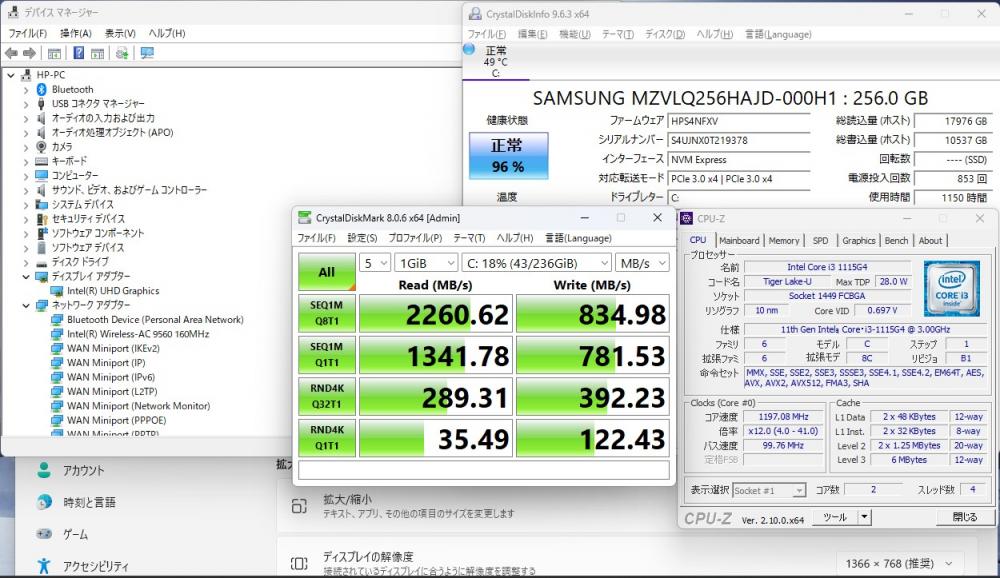The image size is (1000, 578).
Task: Click the 閉じる button in CPU-Z
Action: pyautogui.click(x=964, y=517)
